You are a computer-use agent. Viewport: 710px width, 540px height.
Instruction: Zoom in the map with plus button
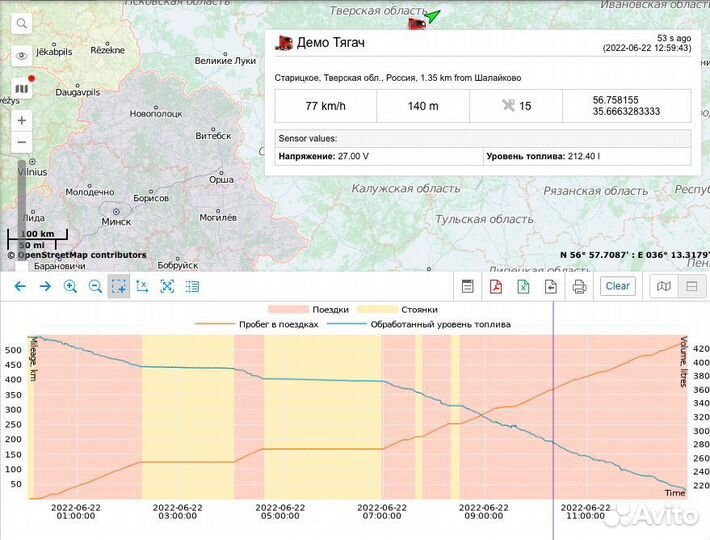coord(22,120)
